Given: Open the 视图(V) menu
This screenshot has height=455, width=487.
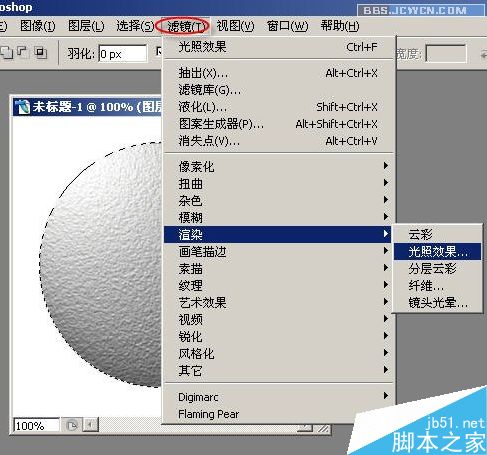Looking at the screenshot, I should [235, 26].
